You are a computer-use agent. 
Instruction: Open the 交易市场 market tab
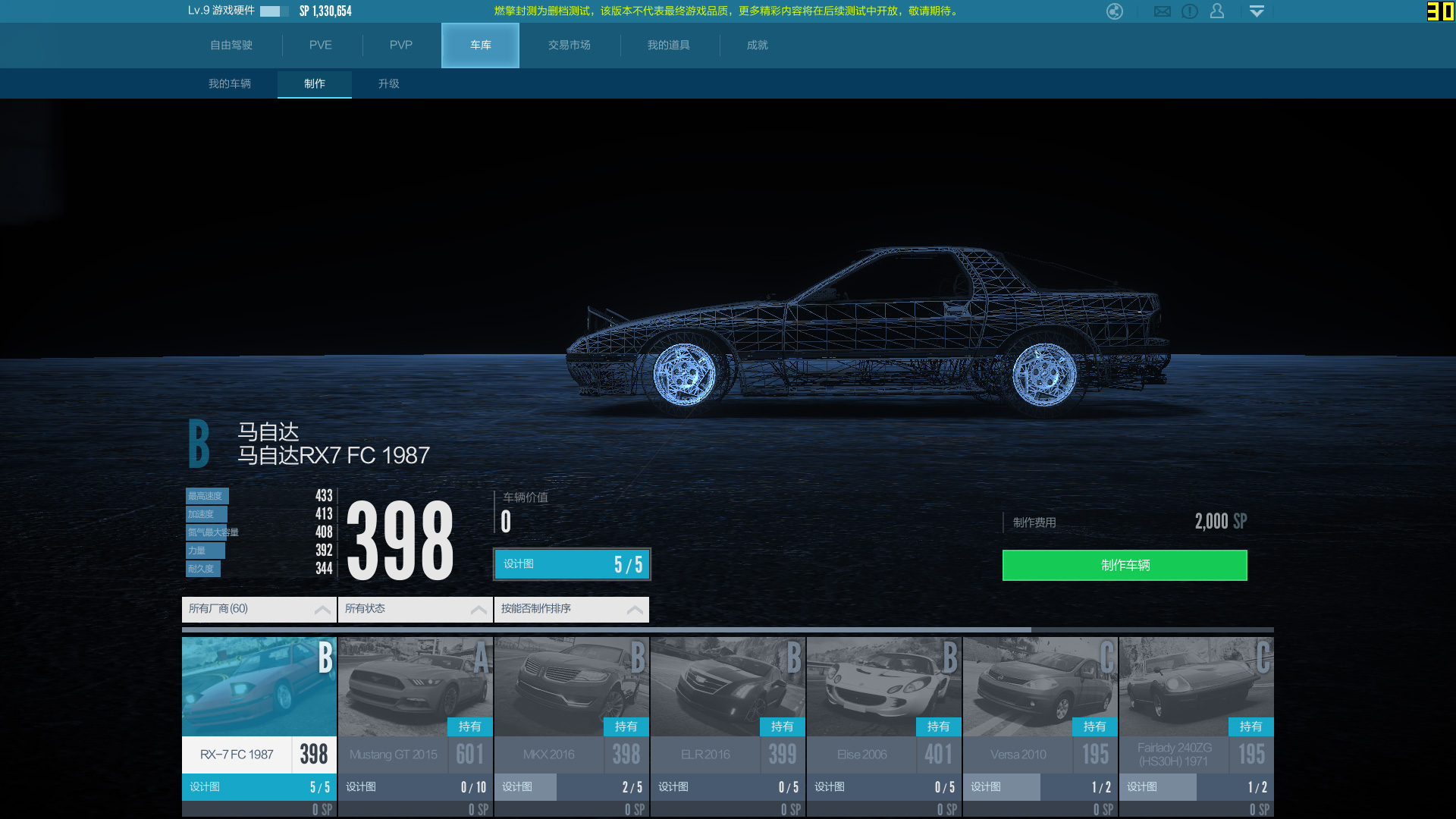570,45
